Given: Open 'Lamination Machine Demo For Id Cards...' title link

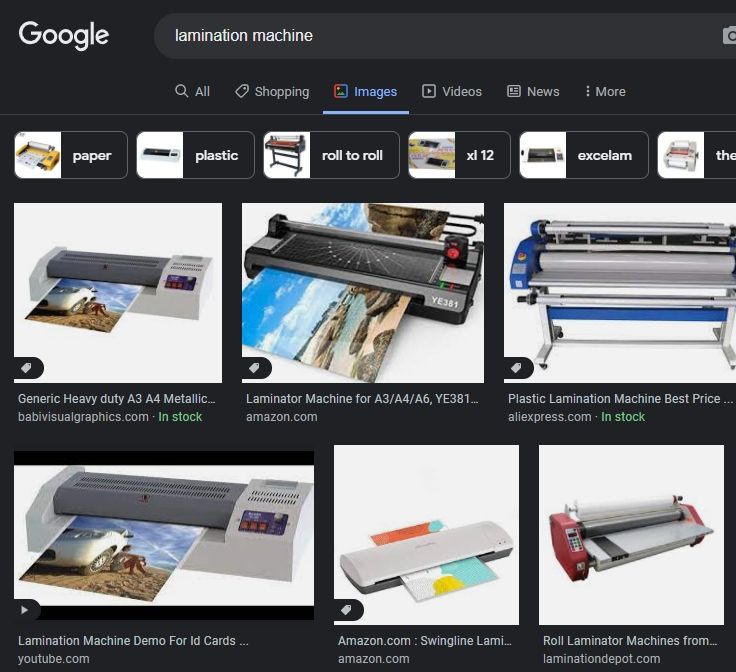Looking at the screenshot, I should (x=133, y=641).
